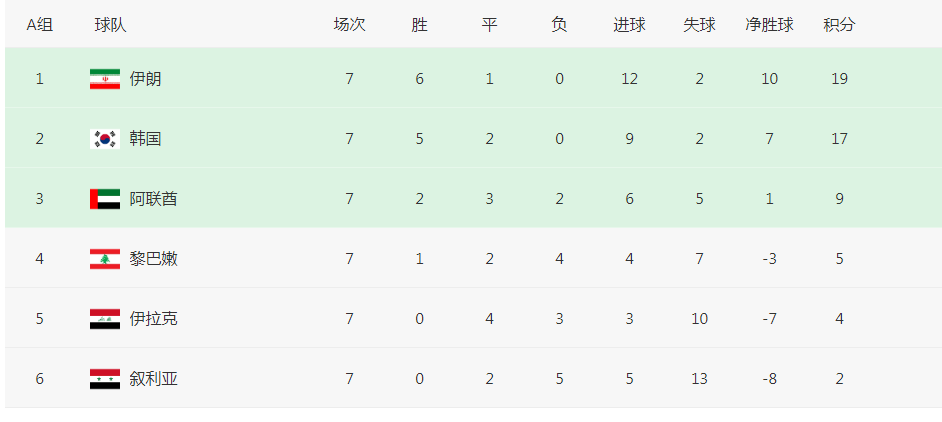942x422 pixels.
Task: Click the Iran flag icon
Action: pos(104,79)
